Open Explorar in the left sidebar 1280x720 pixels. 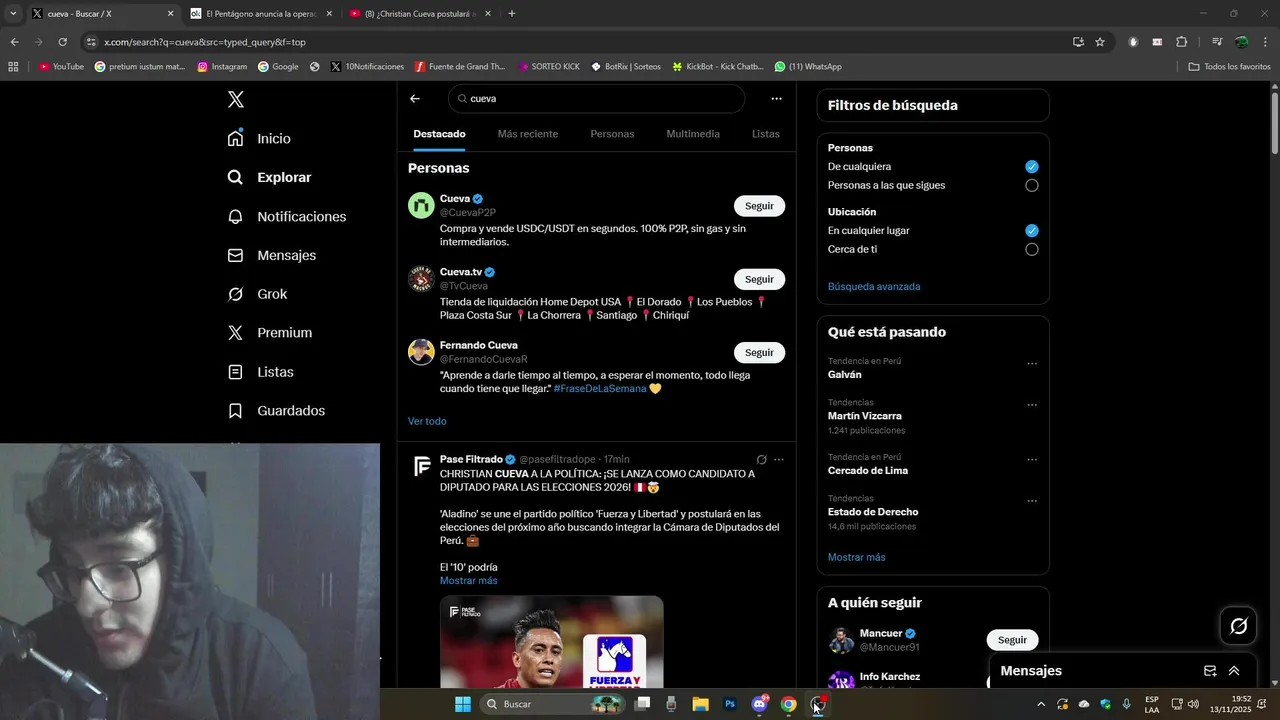(269, 177)
